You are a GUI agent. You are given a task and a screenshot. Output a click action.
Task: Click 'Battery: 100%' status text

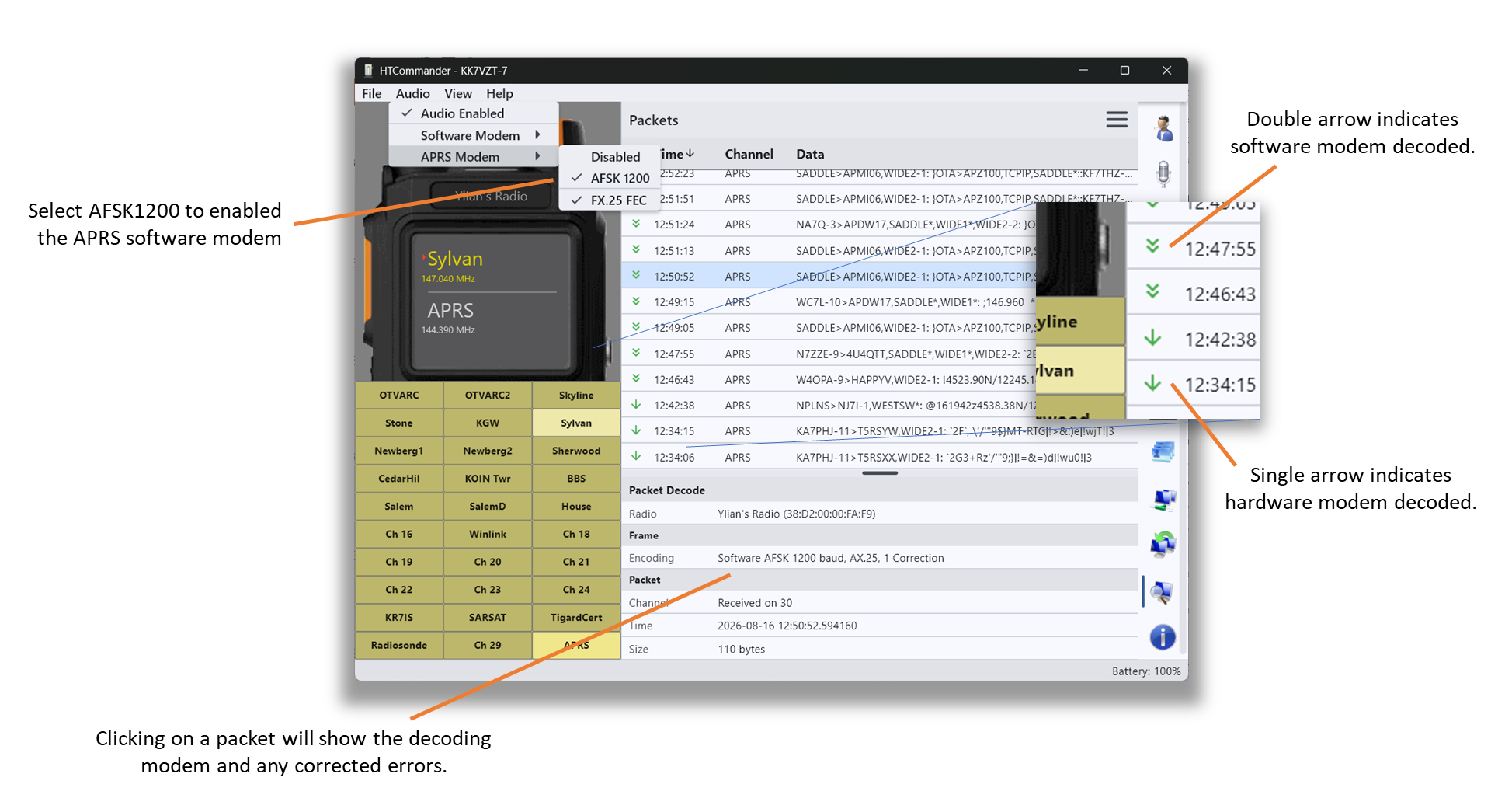1145,671
